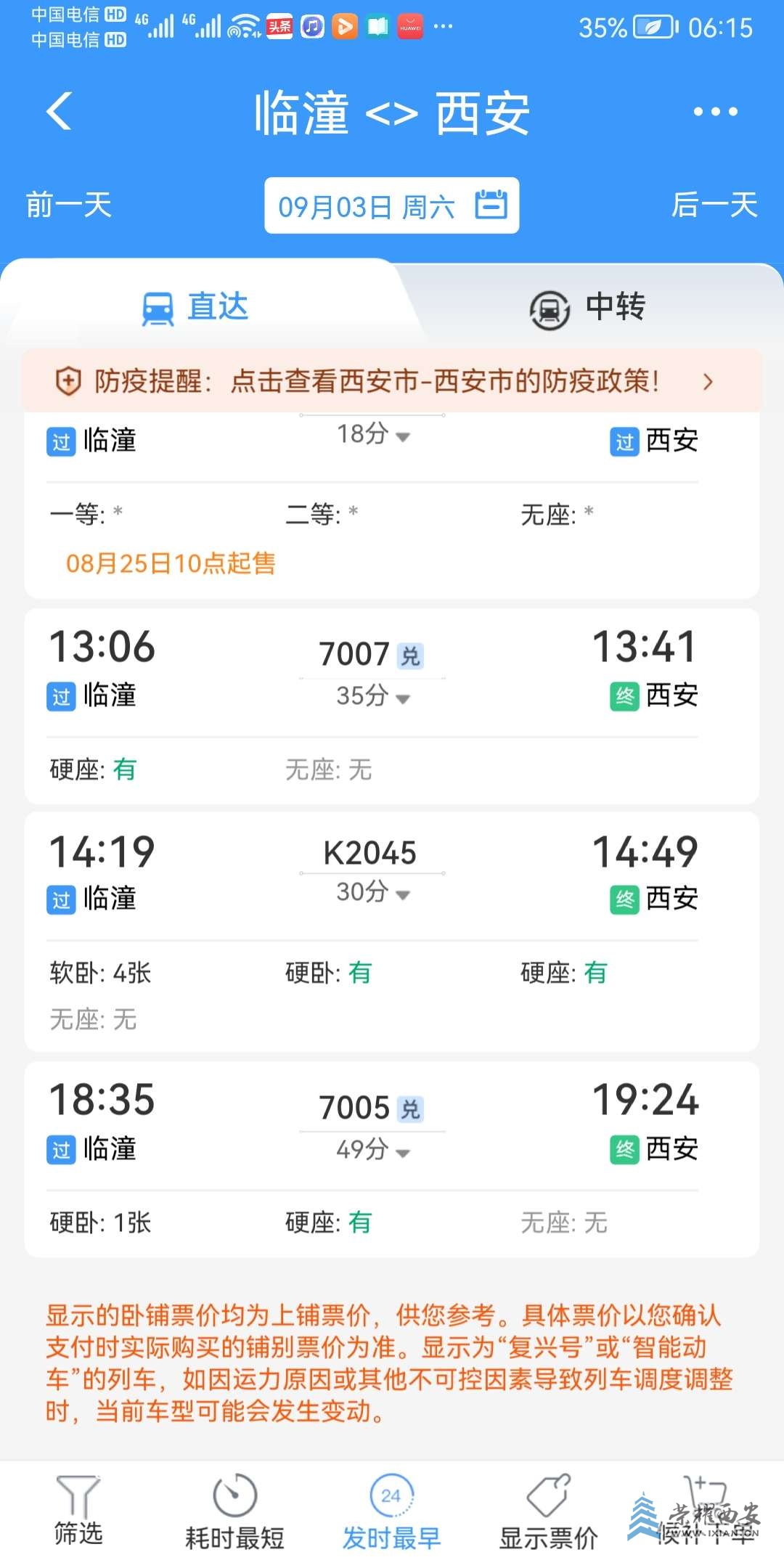Expand the 49分 stops for train 7005
The image size is (784, 1568).
pos(373,1150)
